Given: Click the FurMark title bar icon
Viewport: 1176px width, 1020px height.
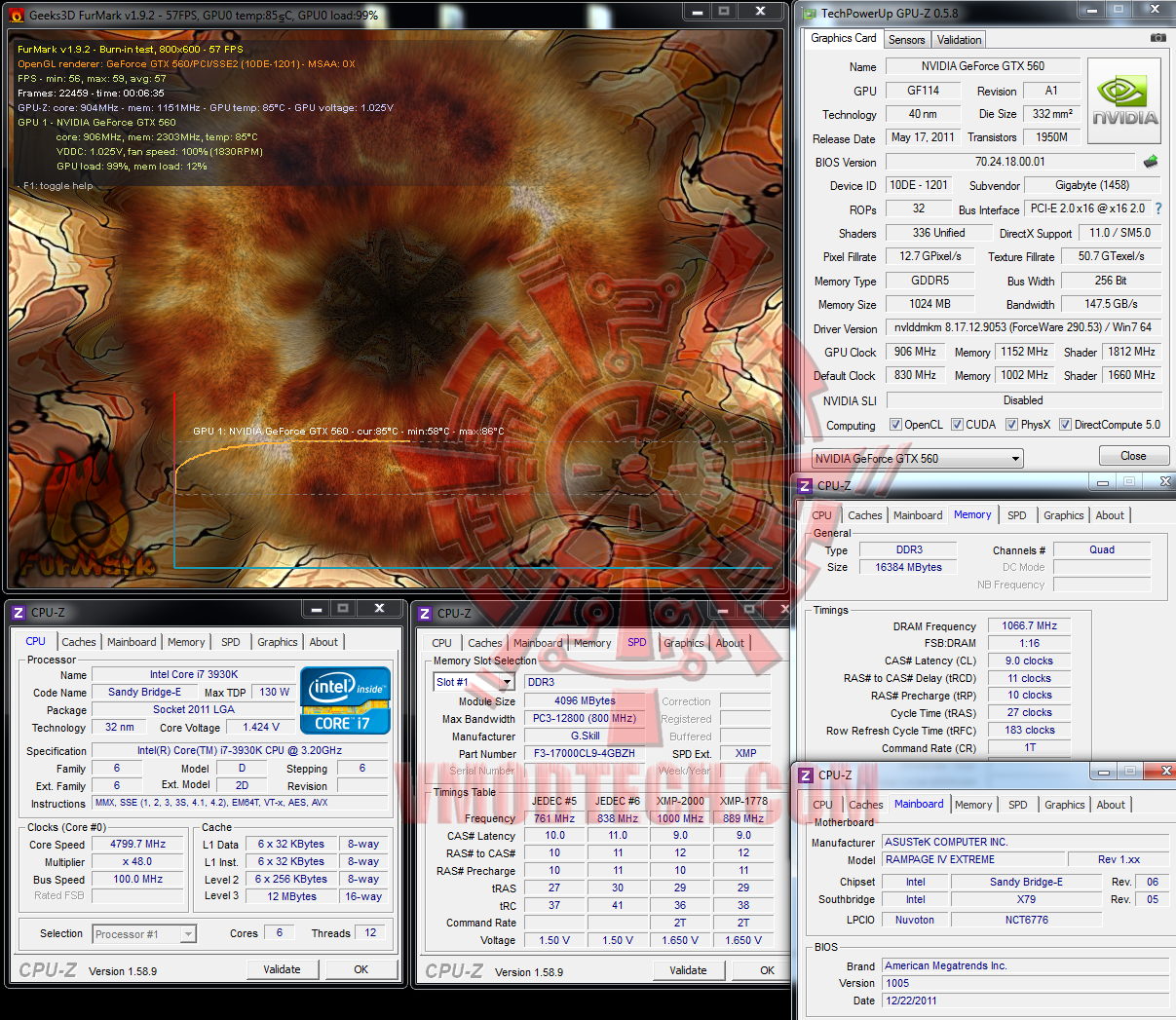Looking at the screenshot, I should (17, 15).
